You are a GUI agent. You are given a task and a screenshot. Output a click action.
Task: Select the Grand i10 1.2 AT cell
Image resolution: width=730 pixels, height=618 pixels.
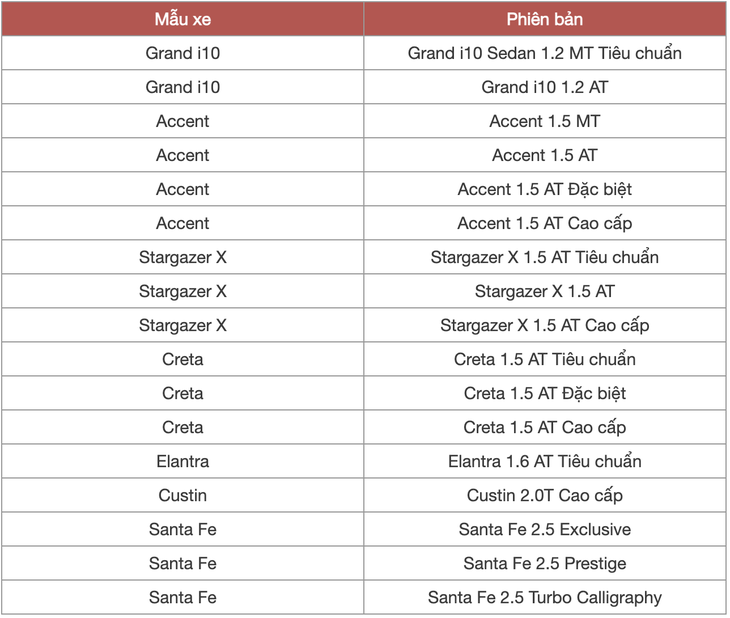click(545, 87)
